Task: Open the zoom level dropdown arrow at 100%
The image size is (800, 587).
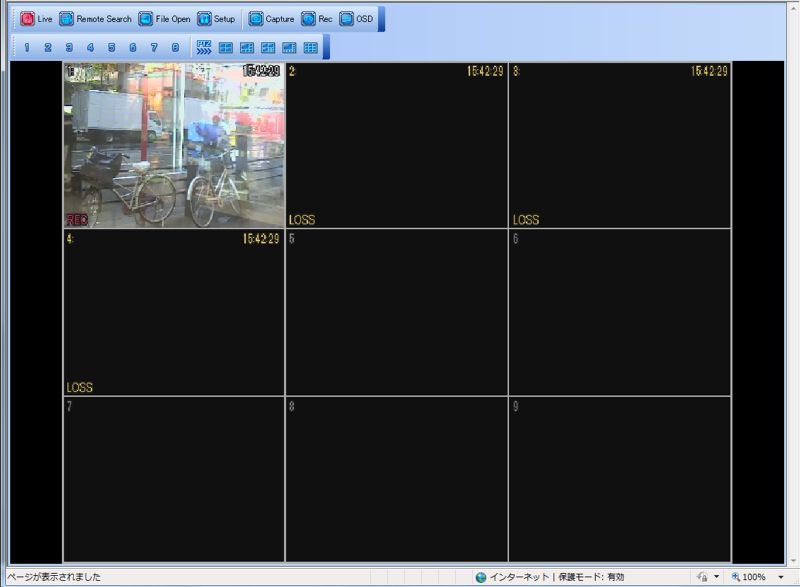Action: coord(781,577)
